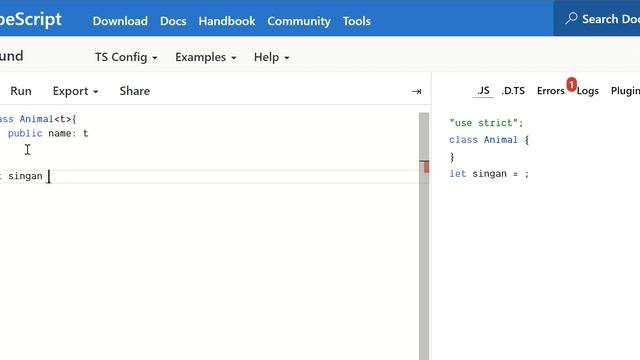The image size is (640, 360).
Task: Go to the Handbook page
Action: click(227, 21)
